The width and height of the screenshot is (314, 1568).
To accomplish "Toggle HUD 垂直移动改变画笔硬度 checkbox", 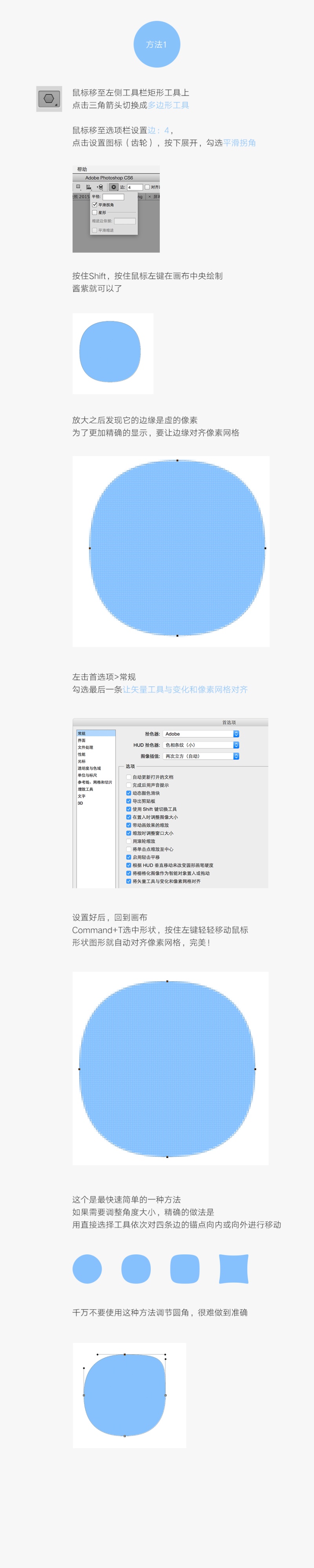I will [x=129, y=865].
